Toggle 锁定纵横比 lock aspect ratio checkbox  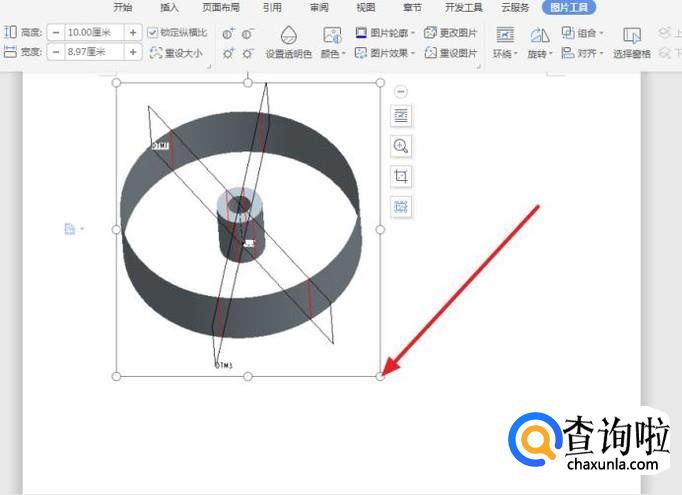153,33
